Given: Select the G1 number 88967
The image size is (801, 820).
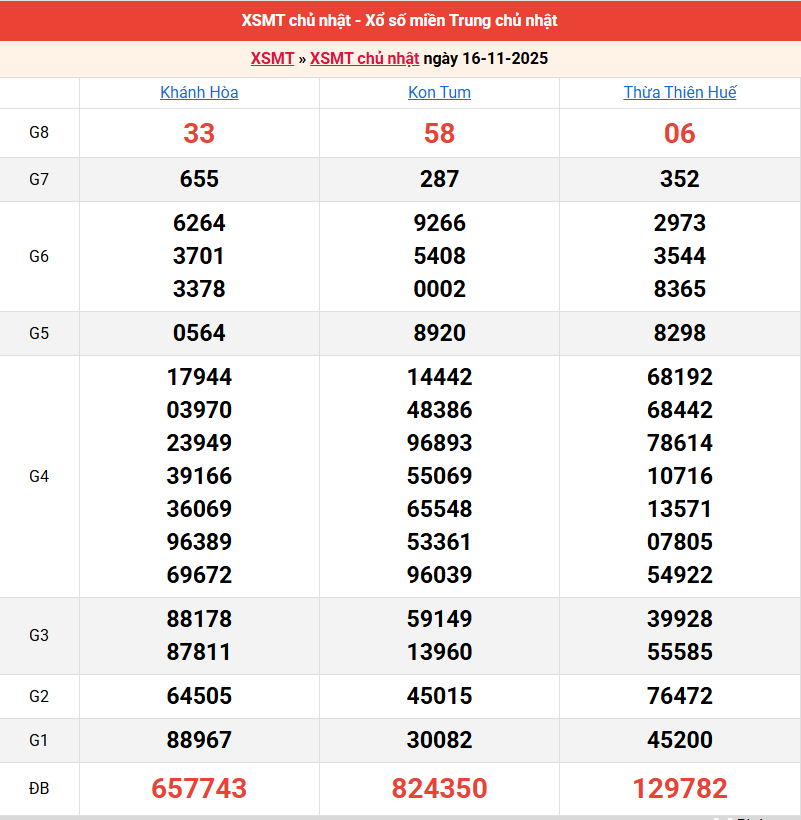Looking at the screenshot, I should [199, 740].
